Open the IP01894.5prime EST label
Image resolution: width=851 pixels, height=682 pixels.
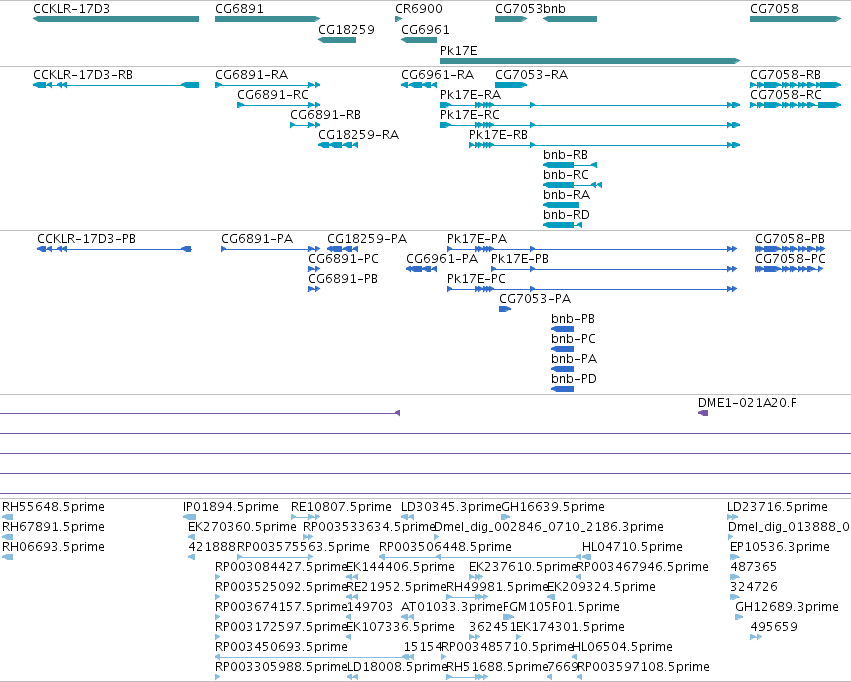(231, 507)
